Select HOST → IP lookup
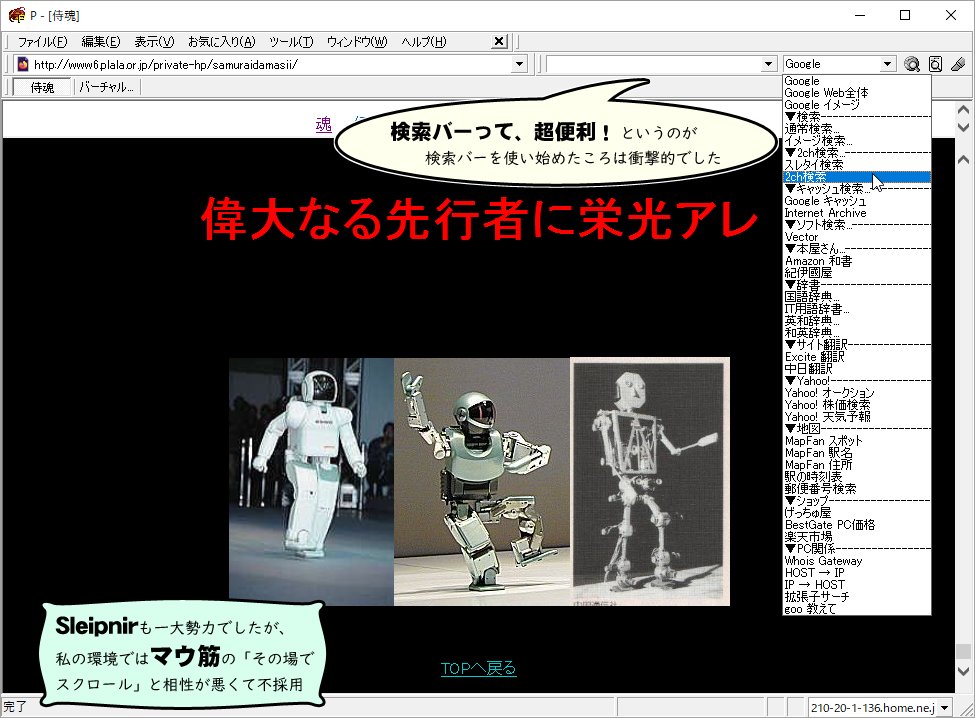 (857, 573)
